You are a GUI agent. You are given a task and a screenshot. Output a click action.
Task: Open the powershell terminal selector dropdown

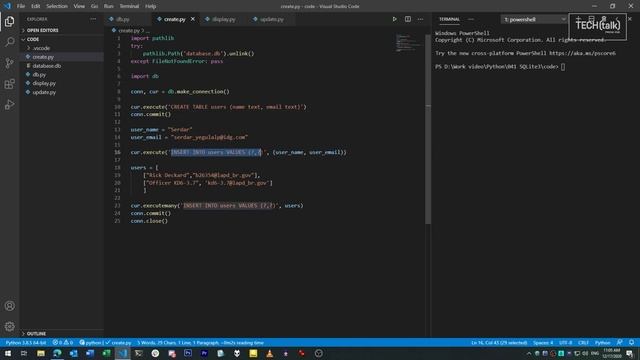534,19
